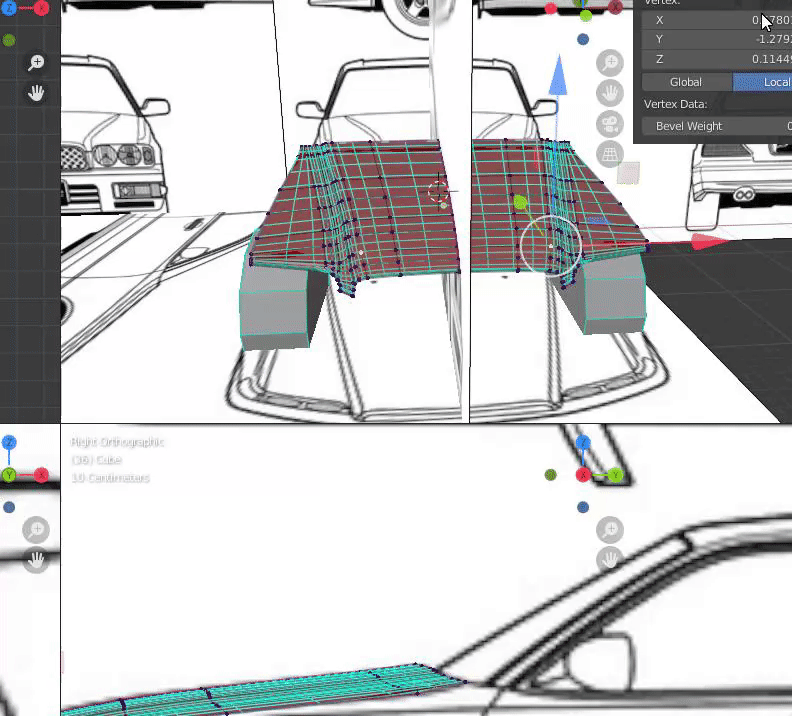
Task: Click green negative-Y dot in top-left strip gizmo
Action: click(9, 40)
